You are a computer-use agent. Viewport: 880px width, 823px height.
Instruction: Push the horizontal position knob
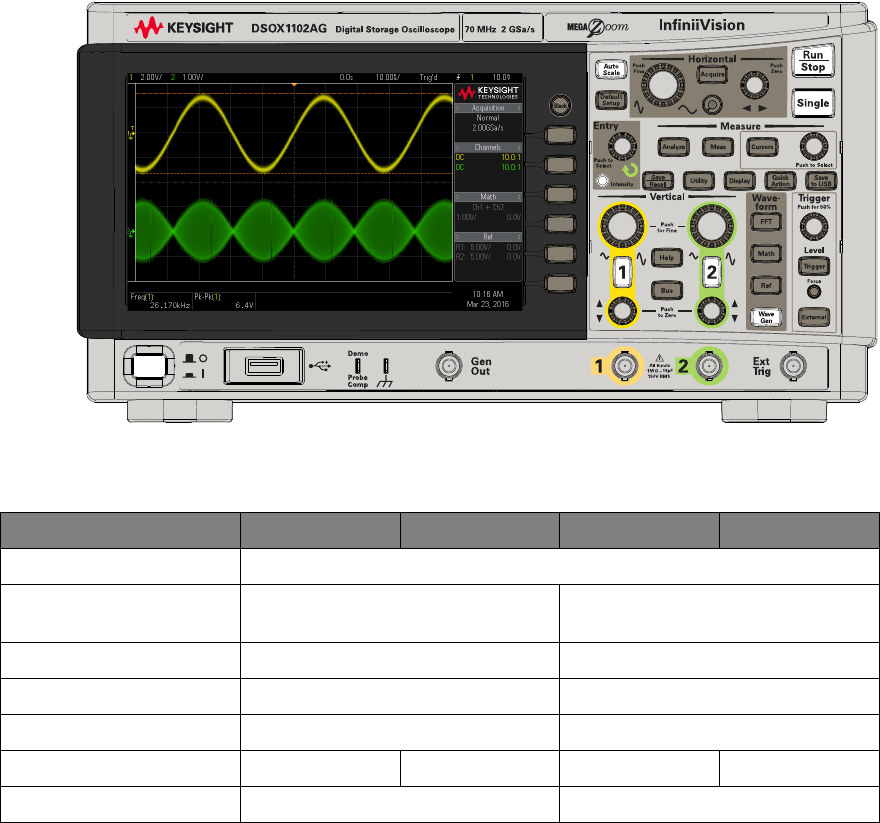(754, 85)
